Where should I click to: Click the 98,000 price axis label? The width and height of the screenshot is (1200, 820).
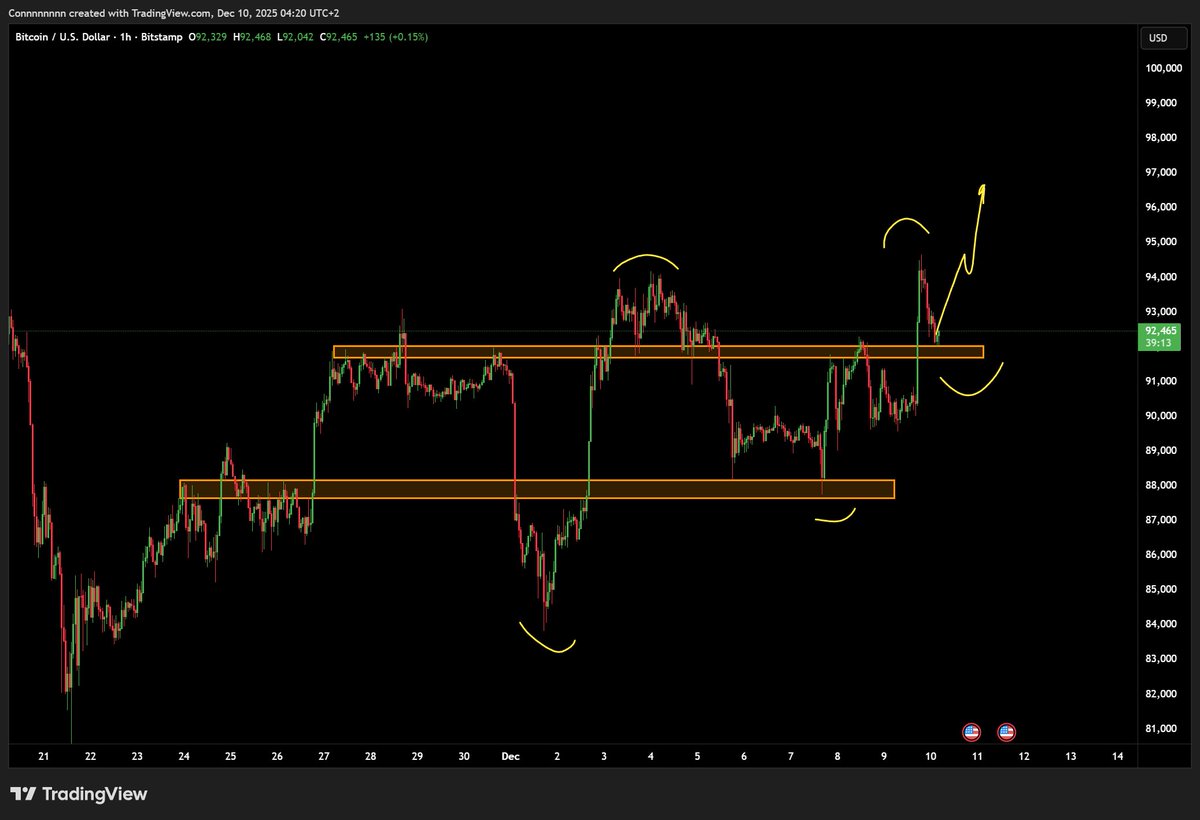pyautogui.click(x=1163, y=138)
